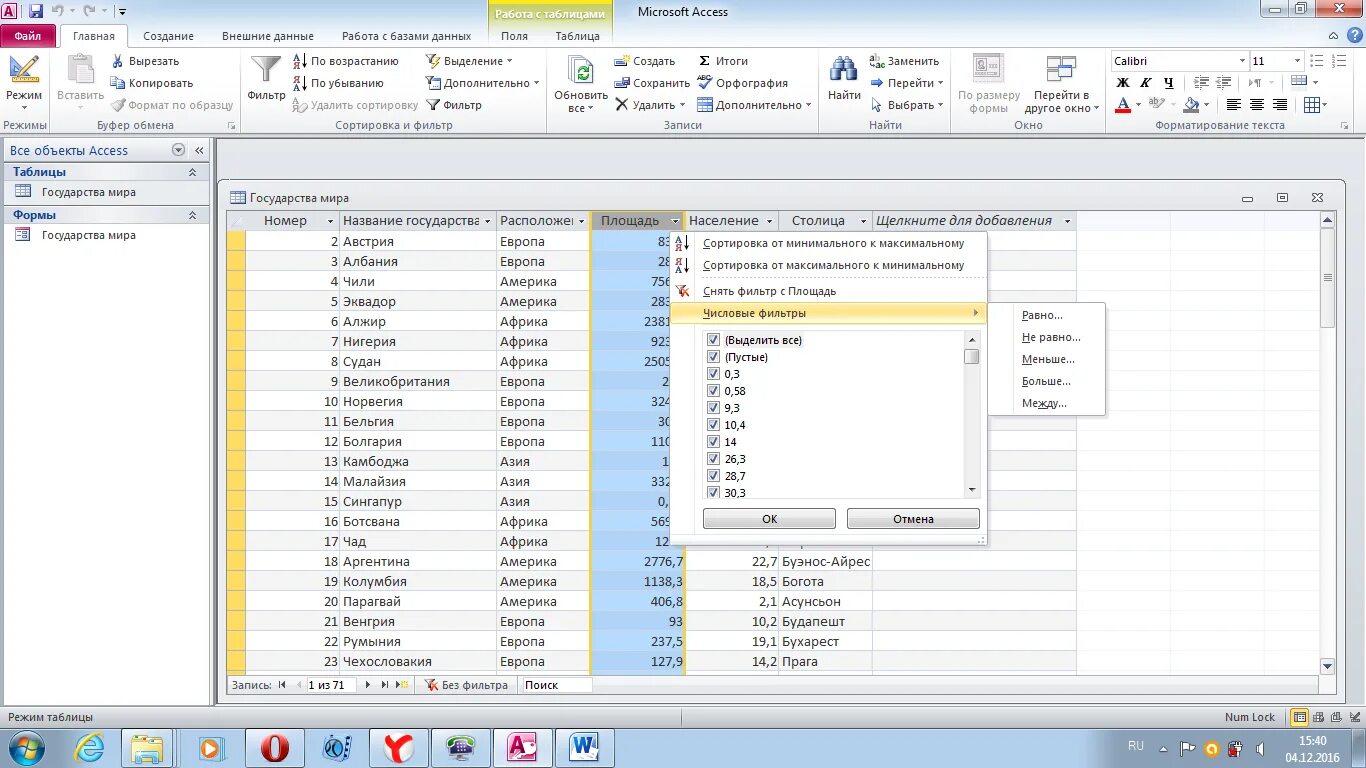Open the Площадь column dropdown arrow
1366x768 pixels.
point(675,221)
